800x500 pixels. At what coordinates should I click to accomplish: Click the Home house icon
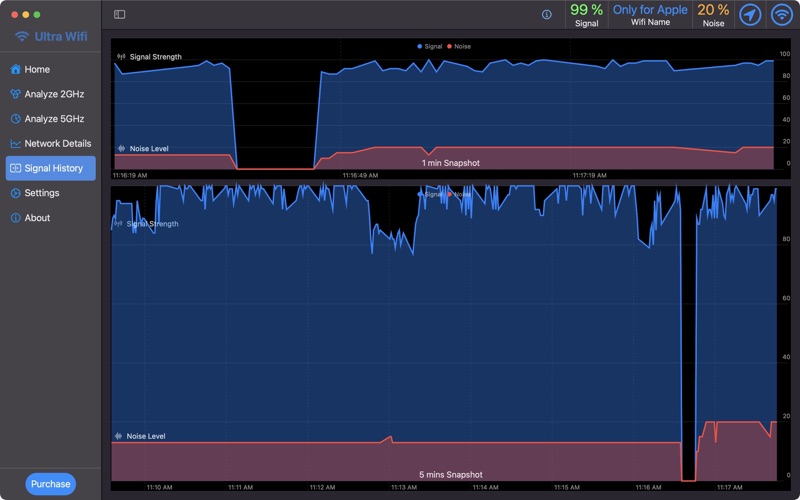(16, 69)
